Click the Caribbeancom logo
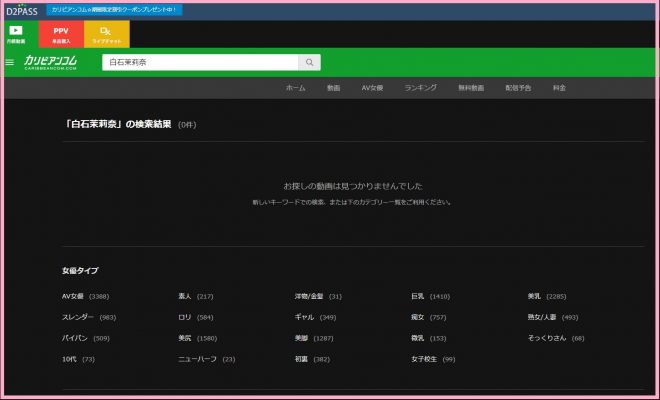This screenshot has height=400, width=660. click(51, 62)
